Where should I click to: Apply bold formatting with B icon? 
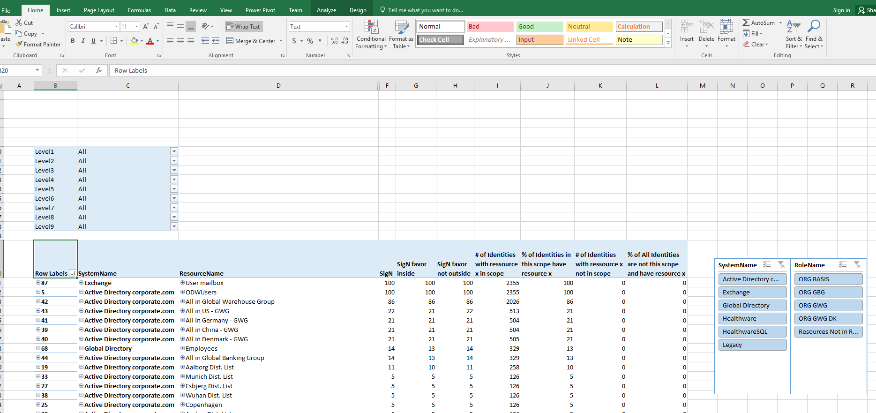(73, 41)
